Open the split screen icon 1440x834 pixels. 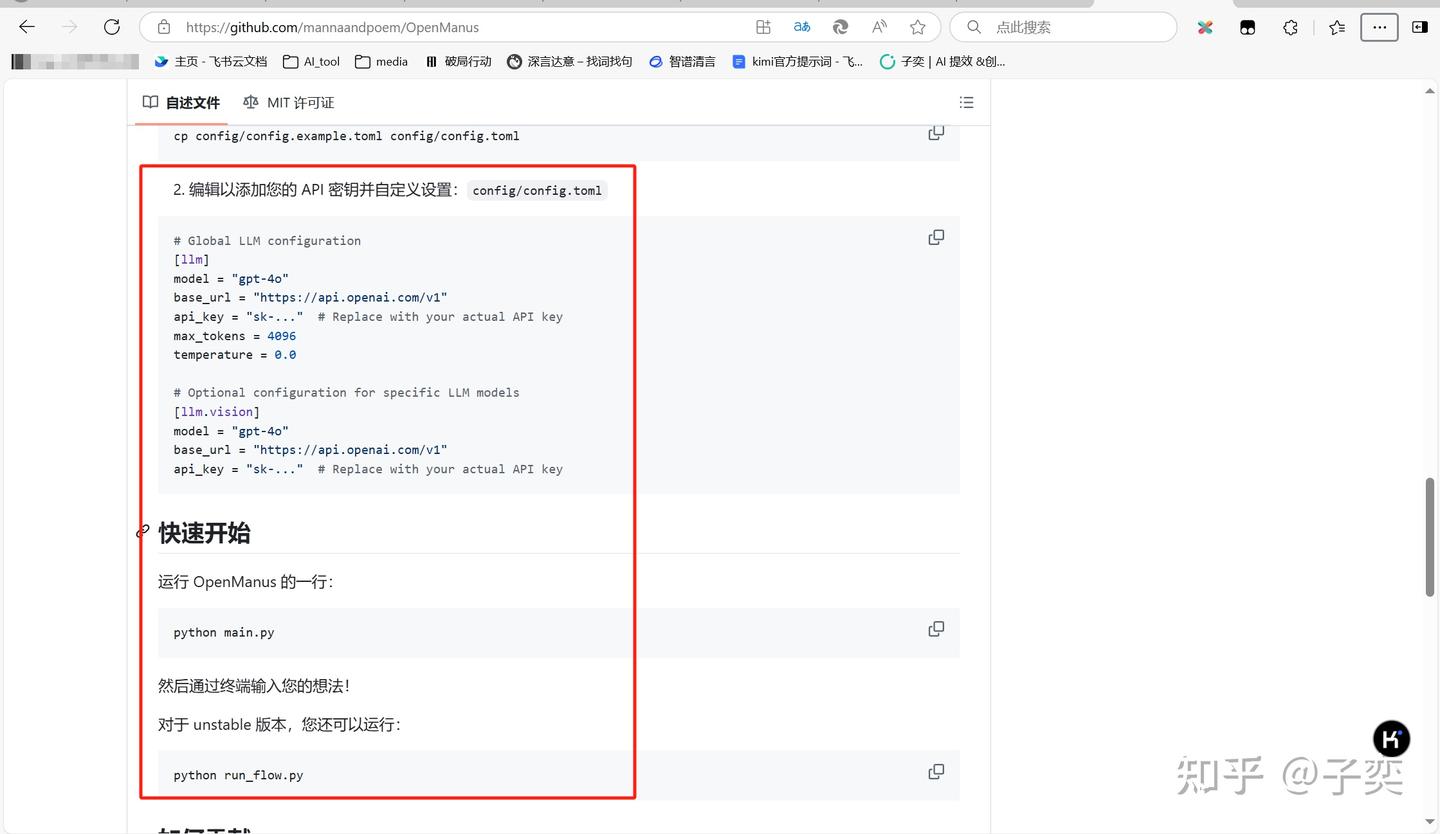pyautogui.click(x=761, y=27)
